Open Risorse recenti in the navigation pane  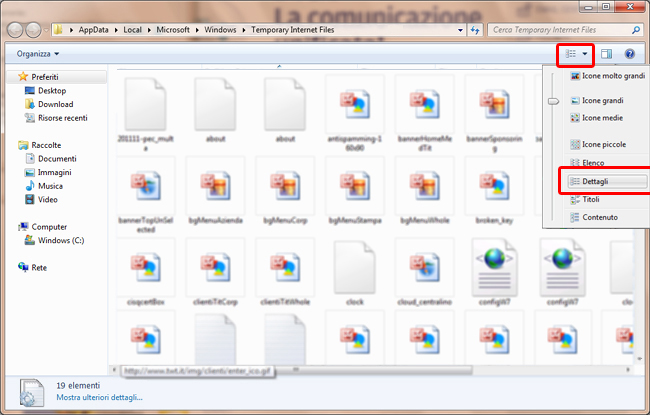tap(63, 118)
